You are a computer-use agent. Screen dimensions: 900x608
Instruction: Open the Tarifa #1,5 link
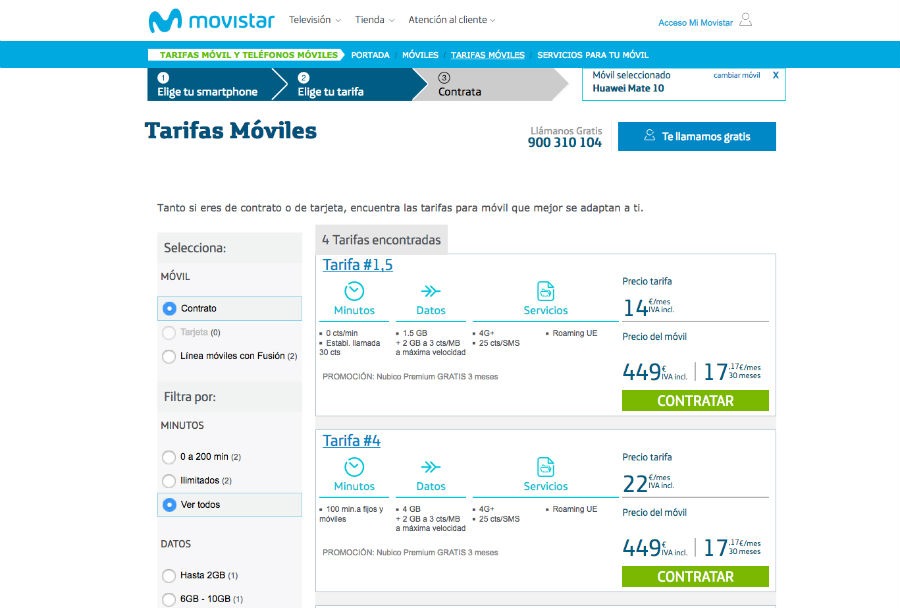pos(358,265)
